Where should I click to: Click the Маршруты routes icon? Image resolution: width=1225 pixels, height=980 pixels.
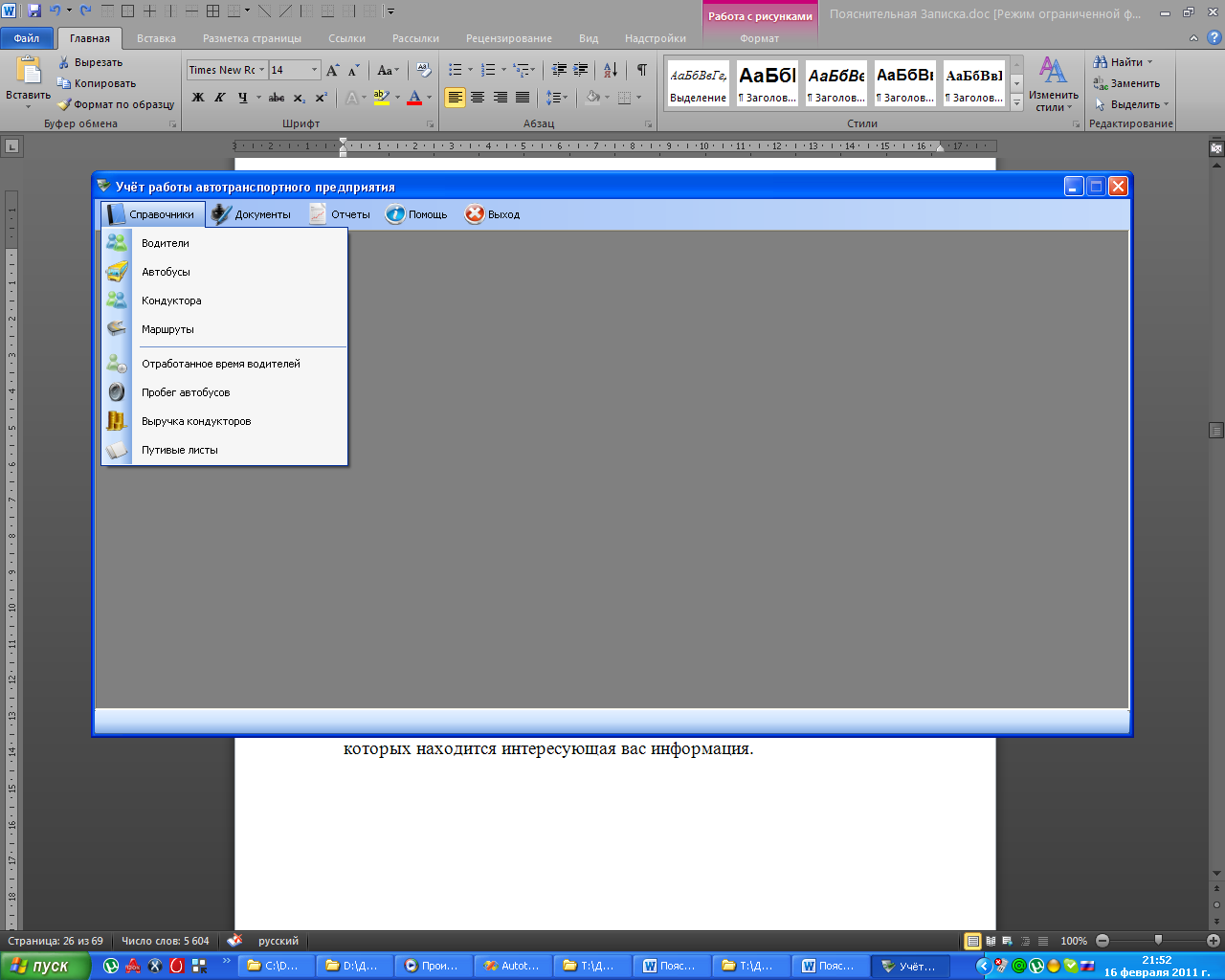coord(117,329)
